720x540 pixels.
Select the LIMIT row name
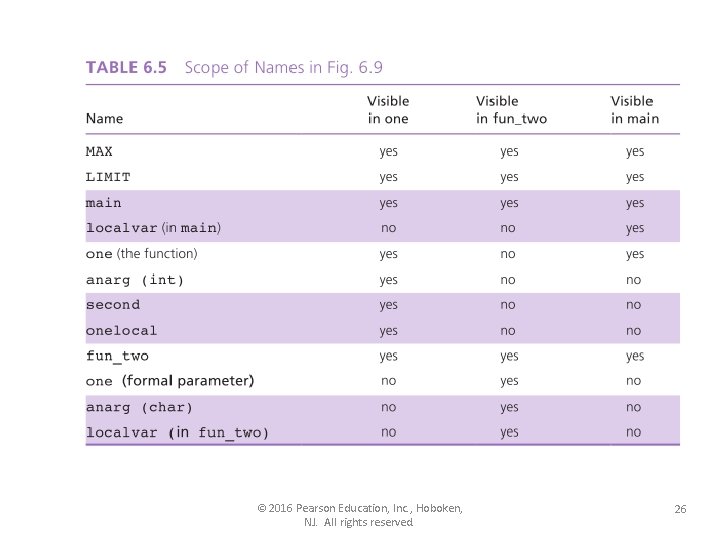[108, 177]
